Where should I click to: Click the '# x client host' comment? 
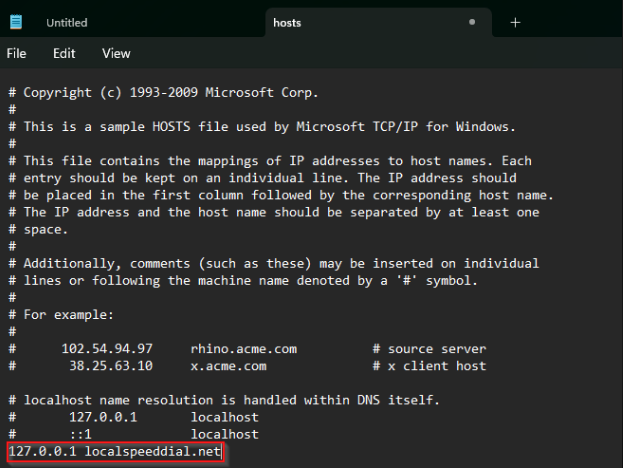(430, 366)
